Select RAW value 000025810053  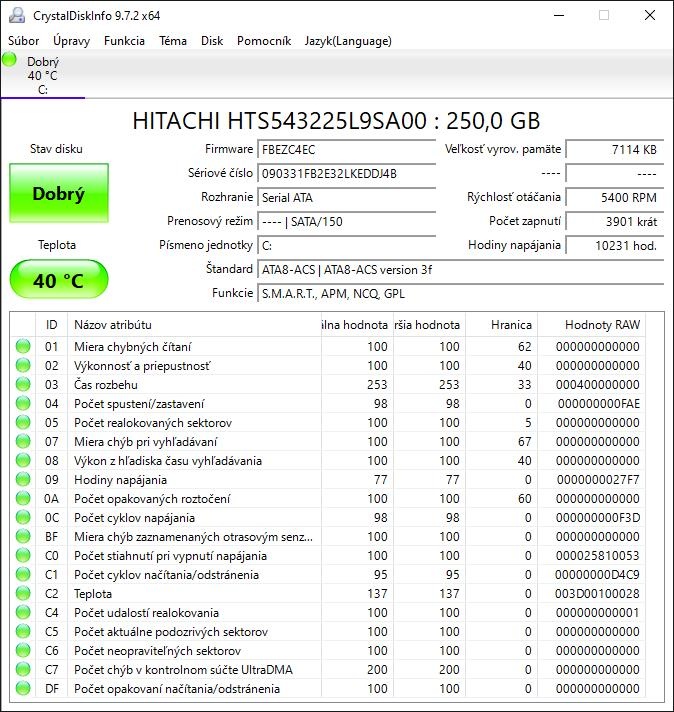tap(598, 556)
